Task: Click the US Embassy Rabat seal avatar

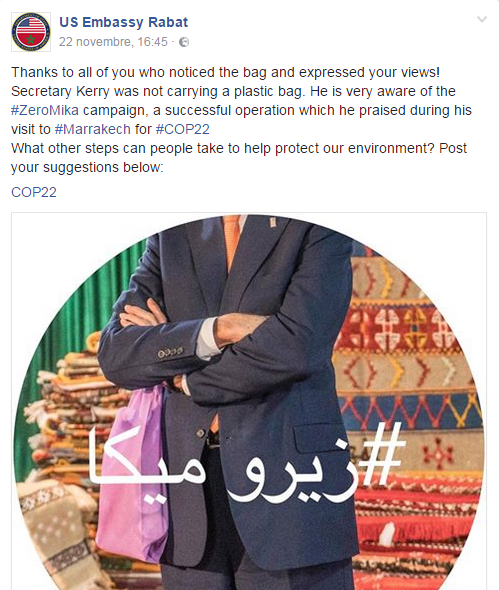Action: [x=31, y=32]
